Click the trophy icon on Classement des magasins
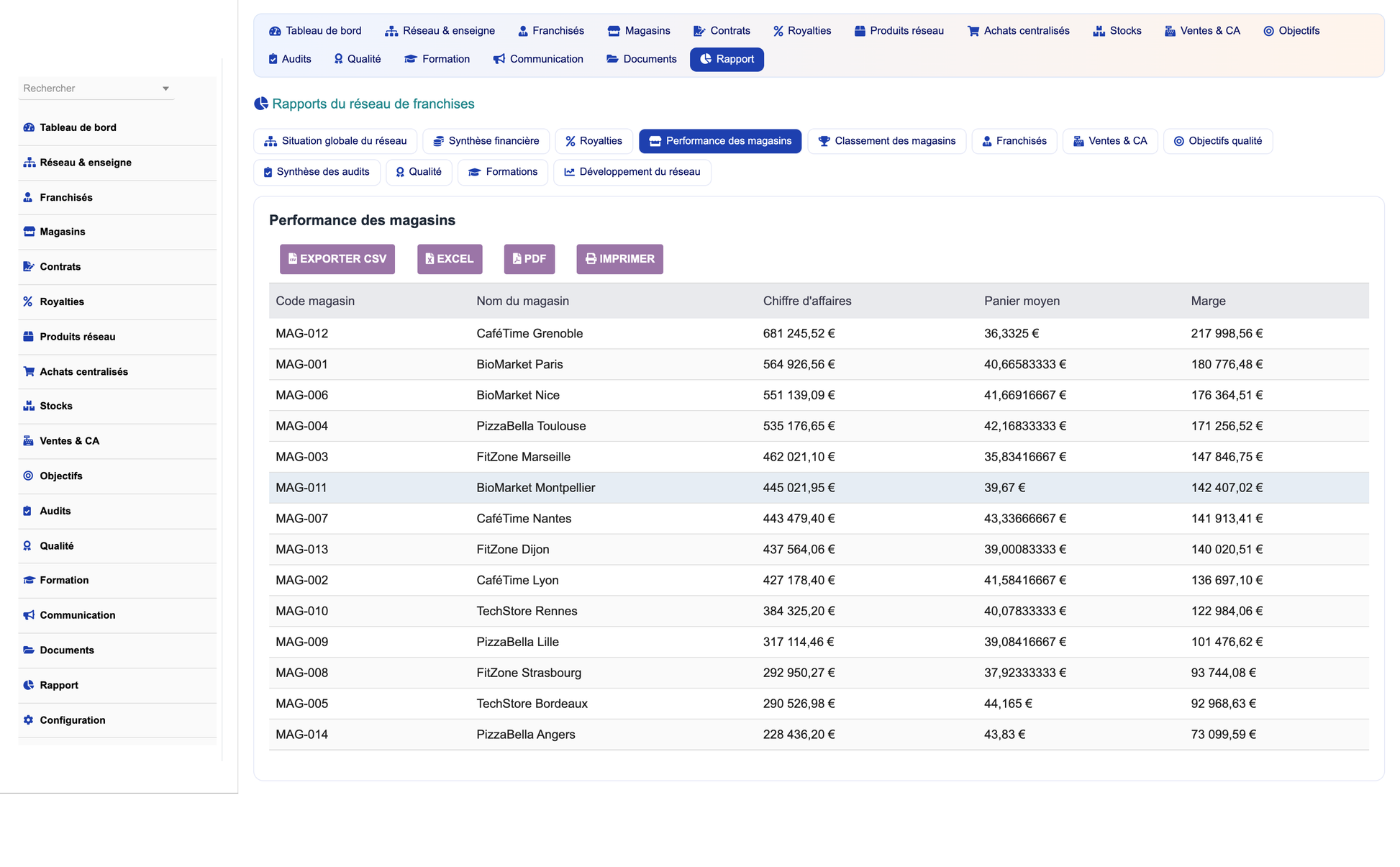 click(824, 141)
